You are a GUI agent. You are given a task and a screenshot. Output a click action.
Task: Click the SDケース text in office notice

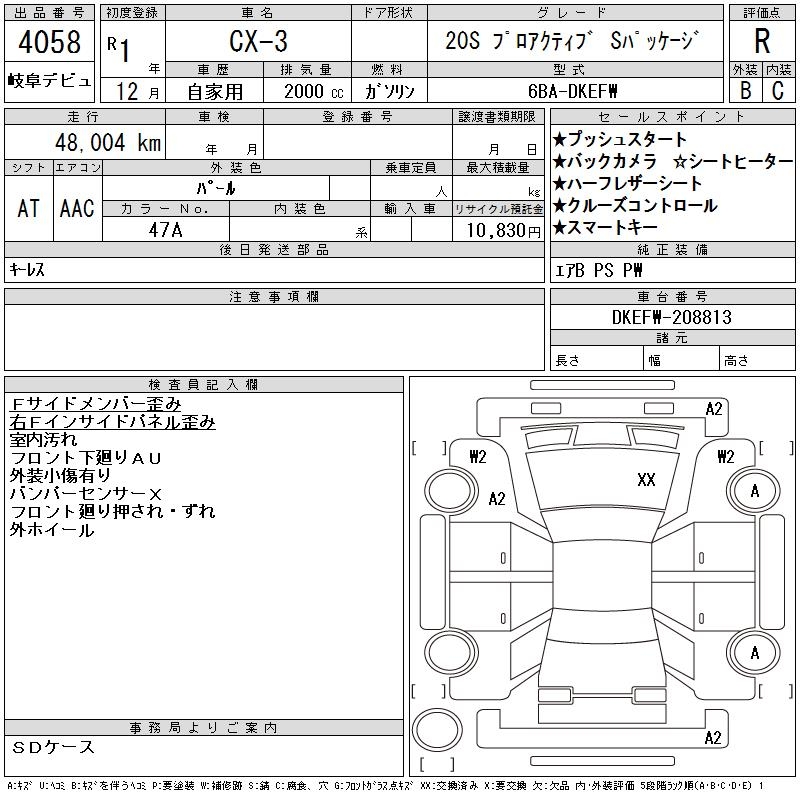click(x=53, y=747)
